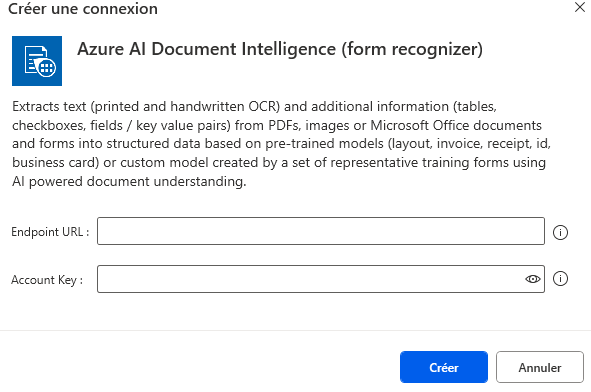Click the Azure AI Document Intelligence heading

(280, 49)
